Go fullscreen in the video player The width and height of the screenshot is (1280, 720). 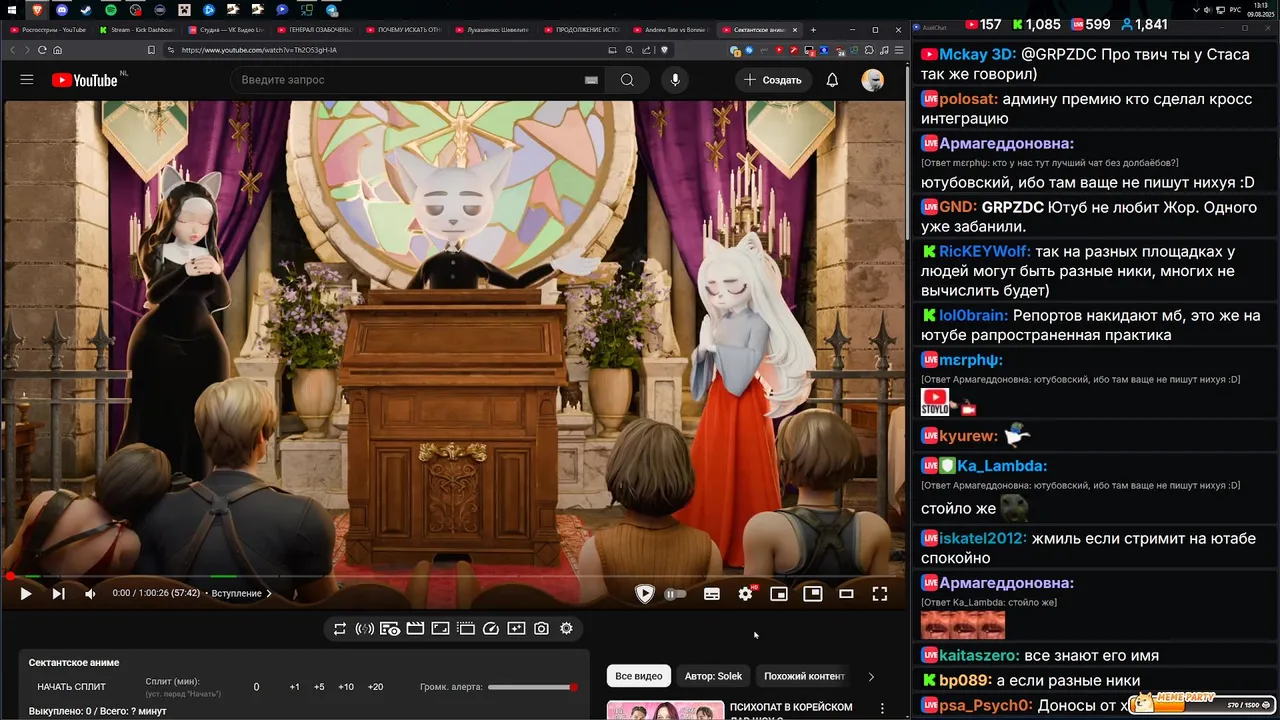880,594
